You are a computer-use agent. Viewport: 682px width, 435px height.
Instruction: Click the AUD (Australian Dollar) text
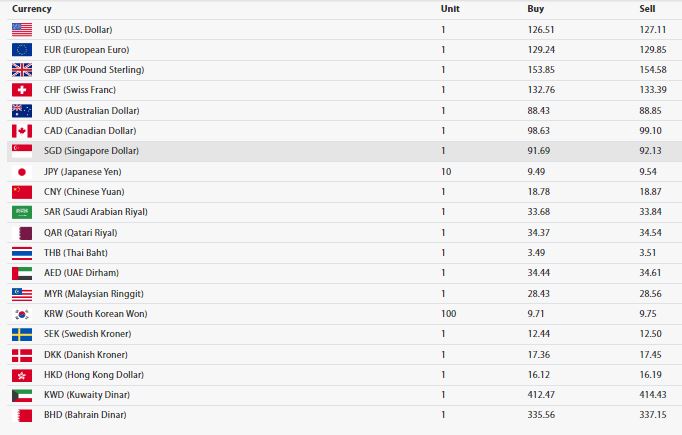tap(92, 110)
